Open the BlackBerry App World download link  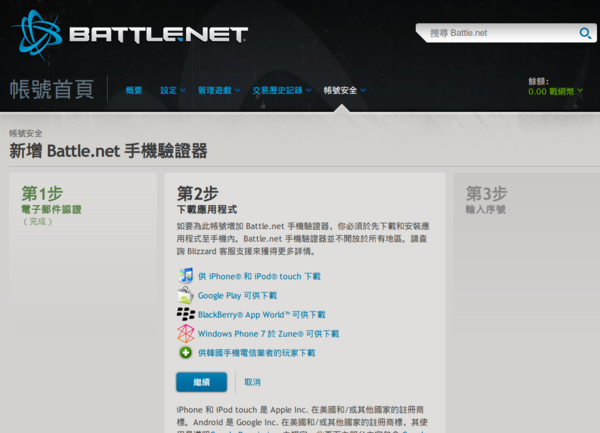click(x=261, y=314)
